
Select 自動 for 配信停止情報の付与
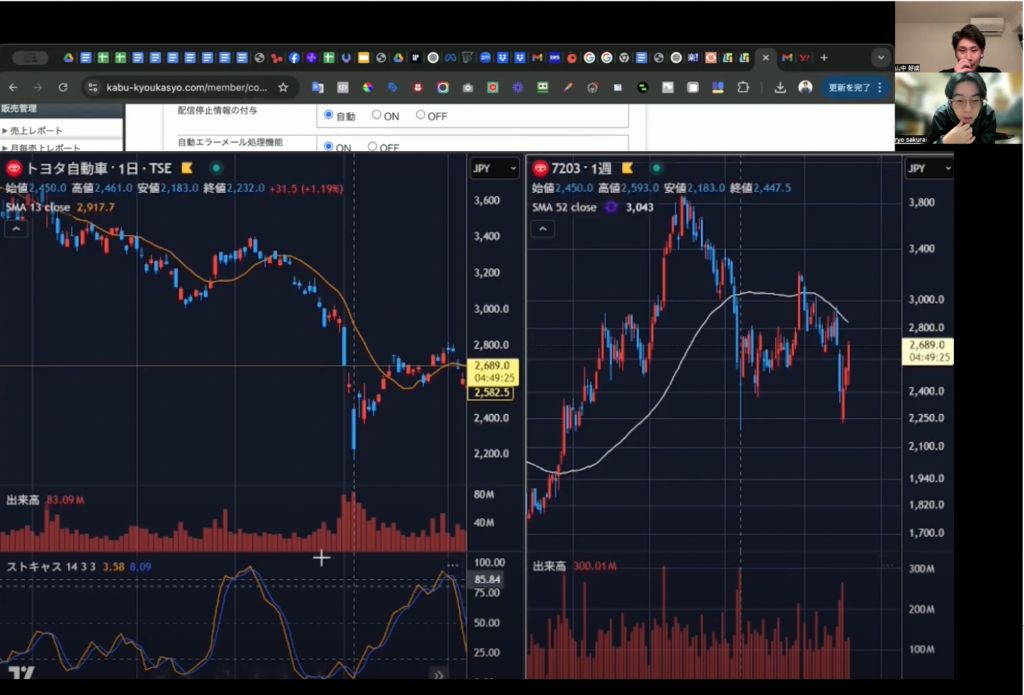pyautogui.click(x=328, y=114)
